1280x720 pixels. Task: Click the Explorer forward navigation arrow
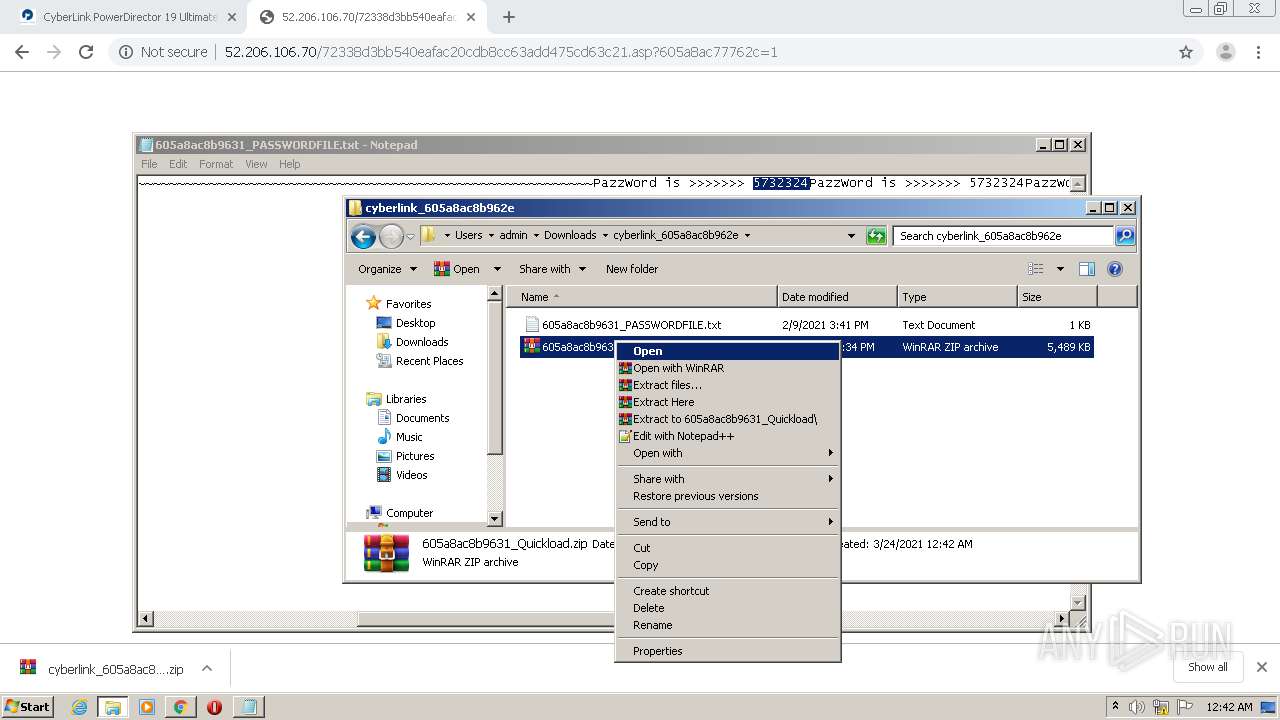pos(391,236)
